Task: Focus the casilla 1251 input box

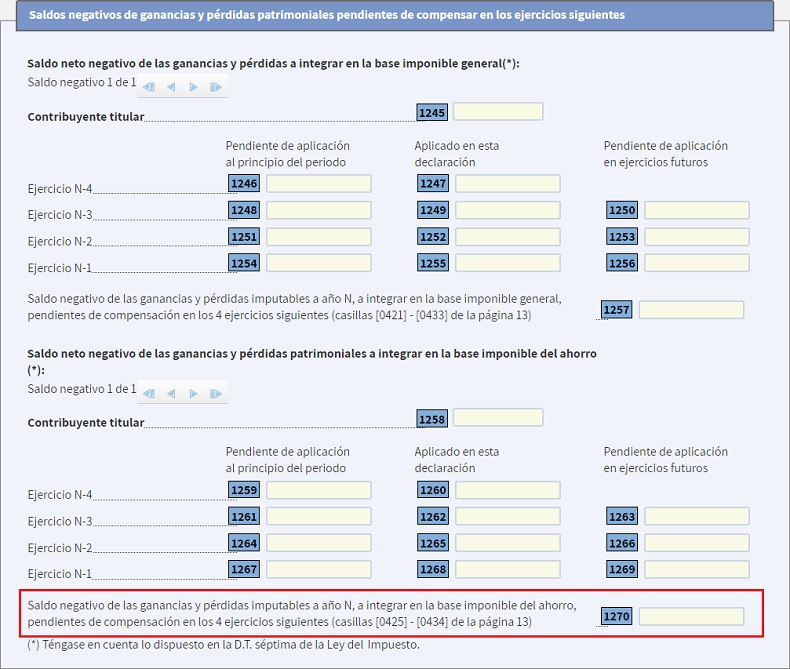Action: click(x=319, y=237)
